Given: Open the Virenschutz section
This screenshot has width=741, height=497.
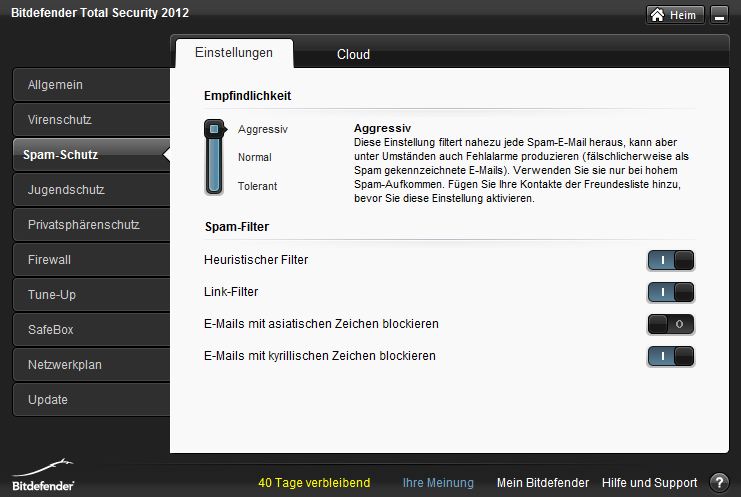Looking at the screenshot, I should point(91,120).
